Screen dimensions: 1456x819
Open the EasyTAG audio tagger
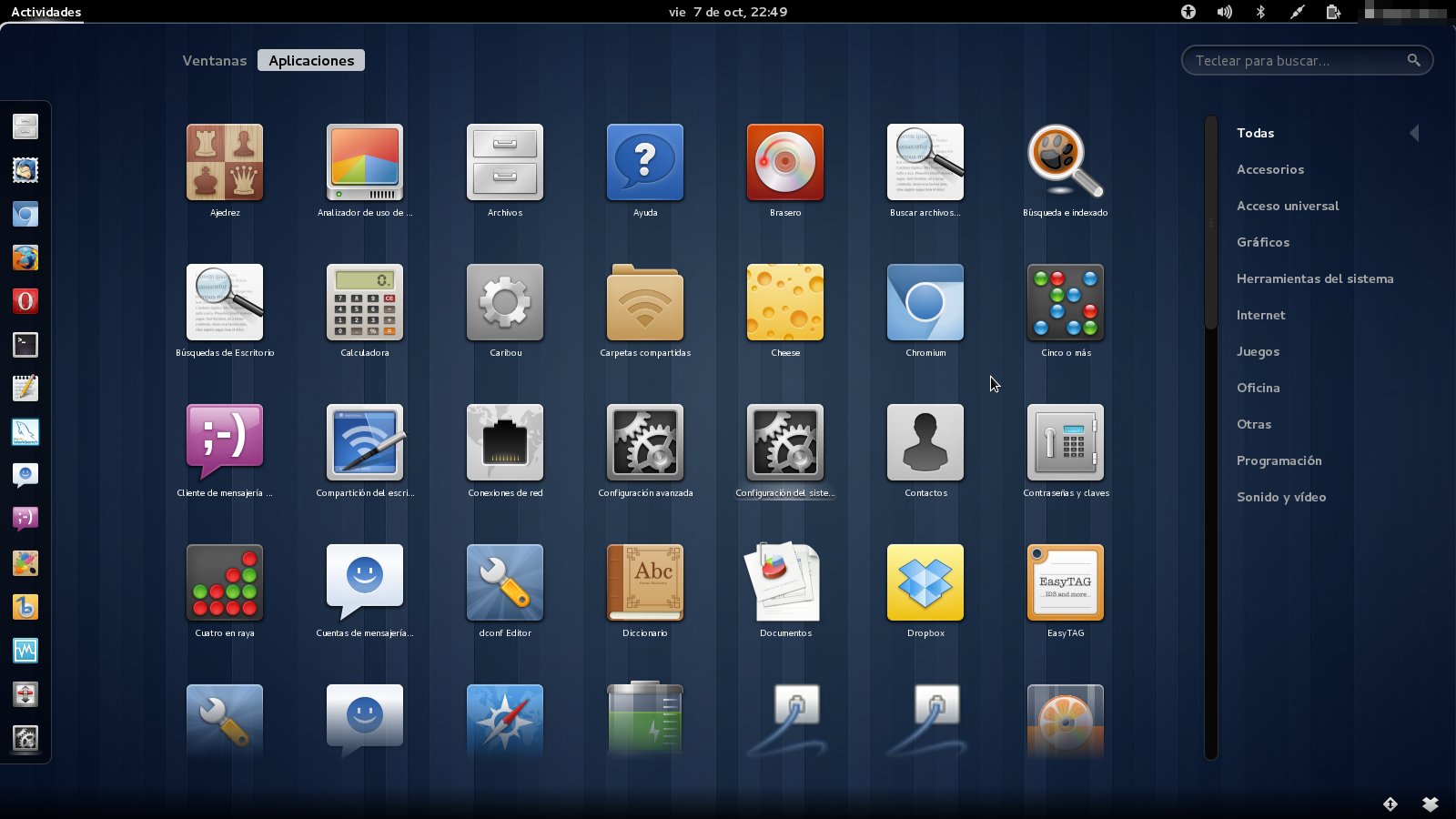[x=1066, y=582]
